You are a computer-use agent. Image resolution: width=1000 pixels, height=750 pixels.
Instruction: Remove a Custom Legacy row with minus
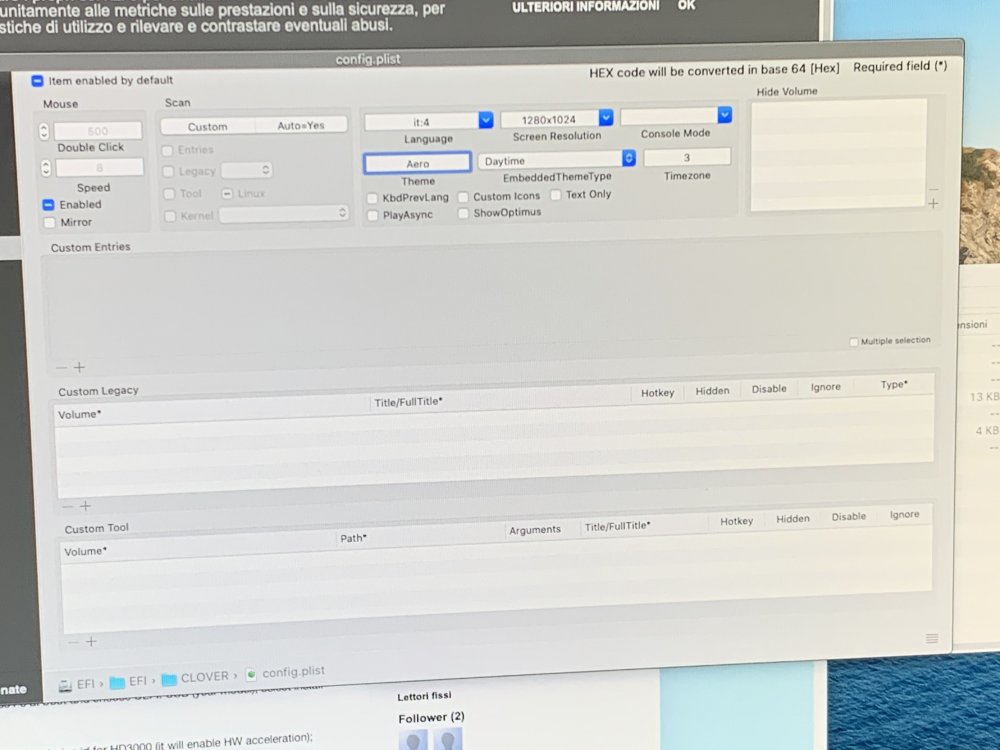point(68,507)
